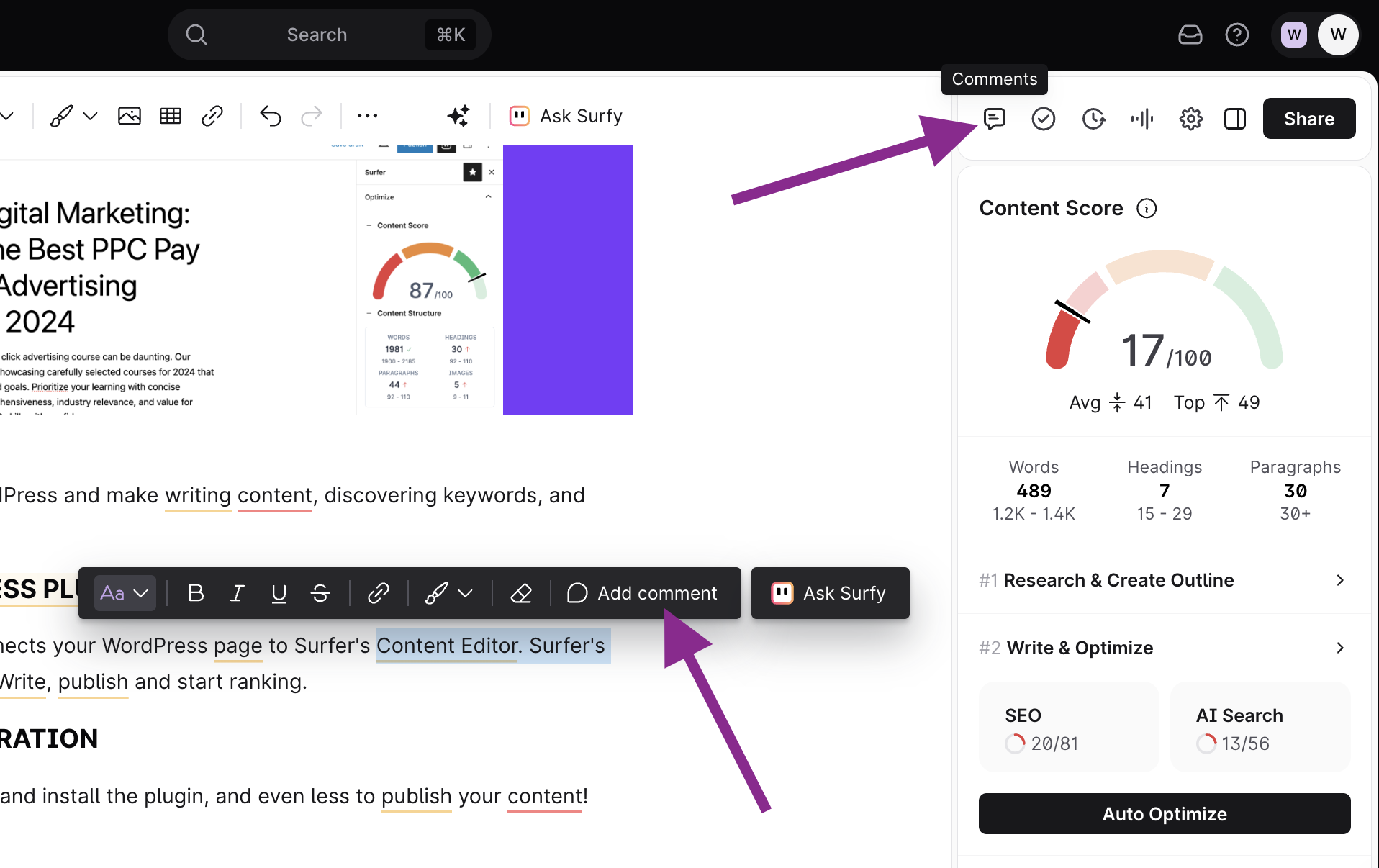The width and height of the screenshot is (1379, 868).
Task: Add a link from the floating toolbar
Action: [379, 593]
